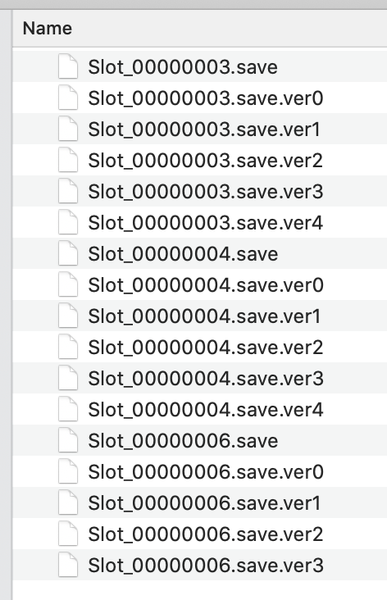Select file icon of Slot_00000003.save.ver0
Screen dimensions: 387x600
click(x=68, y=98)
